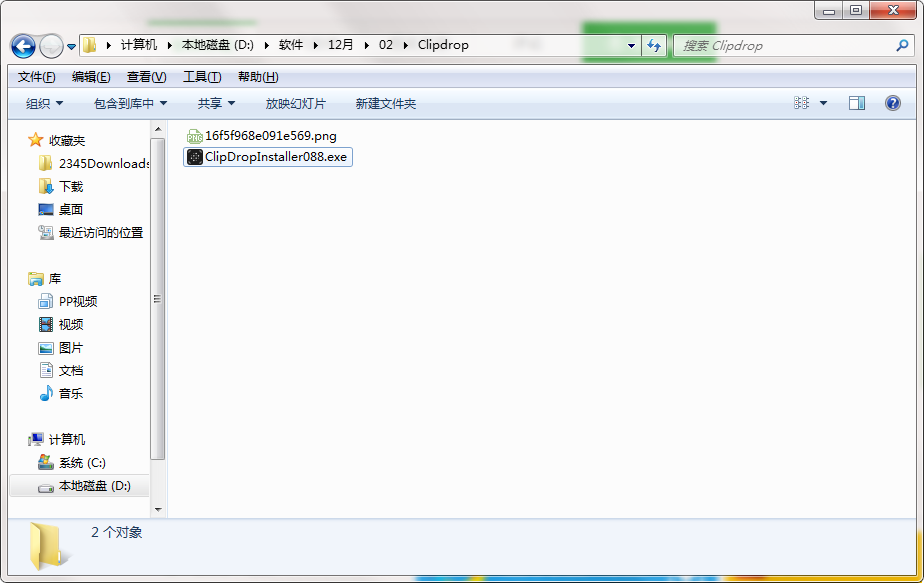
Task: Open the 文档 library
Action: (71, 371)
